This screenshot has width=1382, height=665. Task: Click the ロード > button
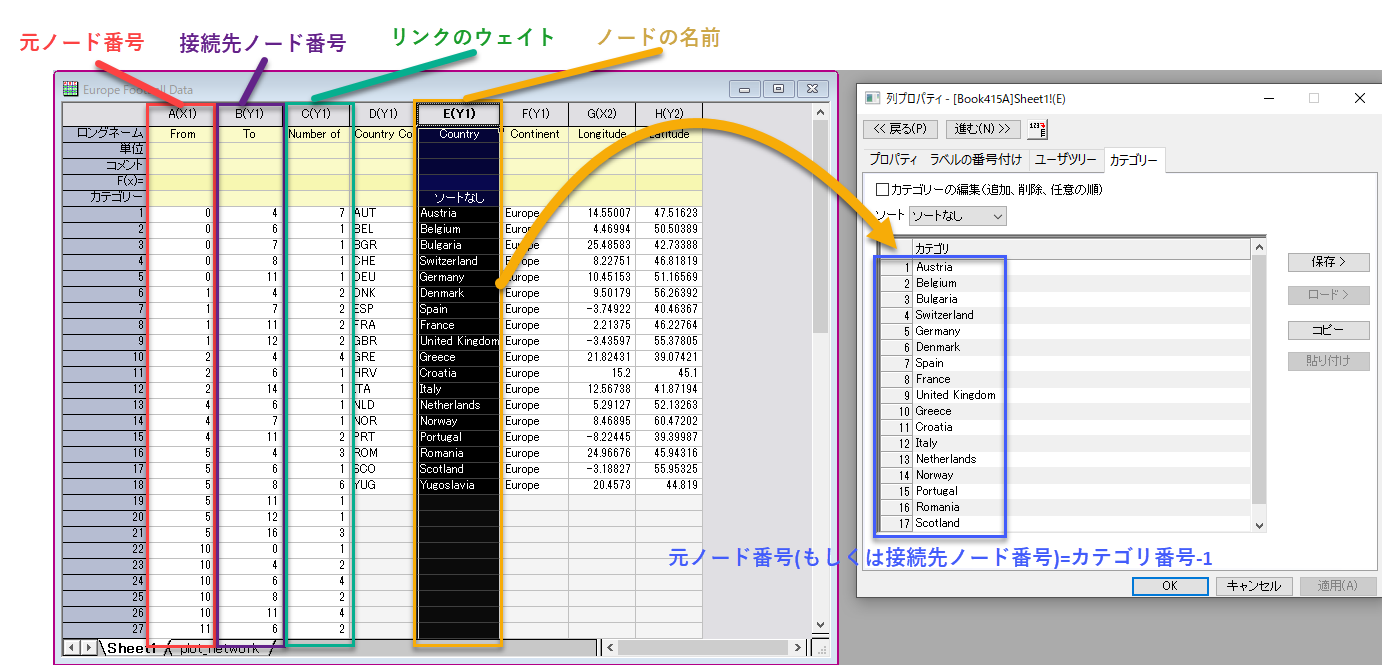pos(1328,295)
